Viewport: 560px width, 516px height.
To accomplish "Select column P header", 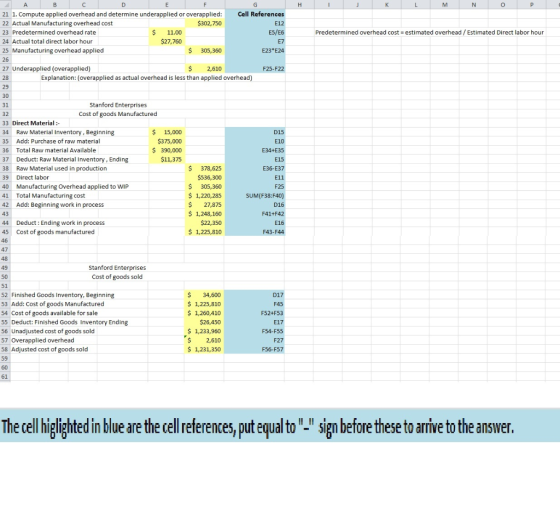I will [x=531, y=5].
